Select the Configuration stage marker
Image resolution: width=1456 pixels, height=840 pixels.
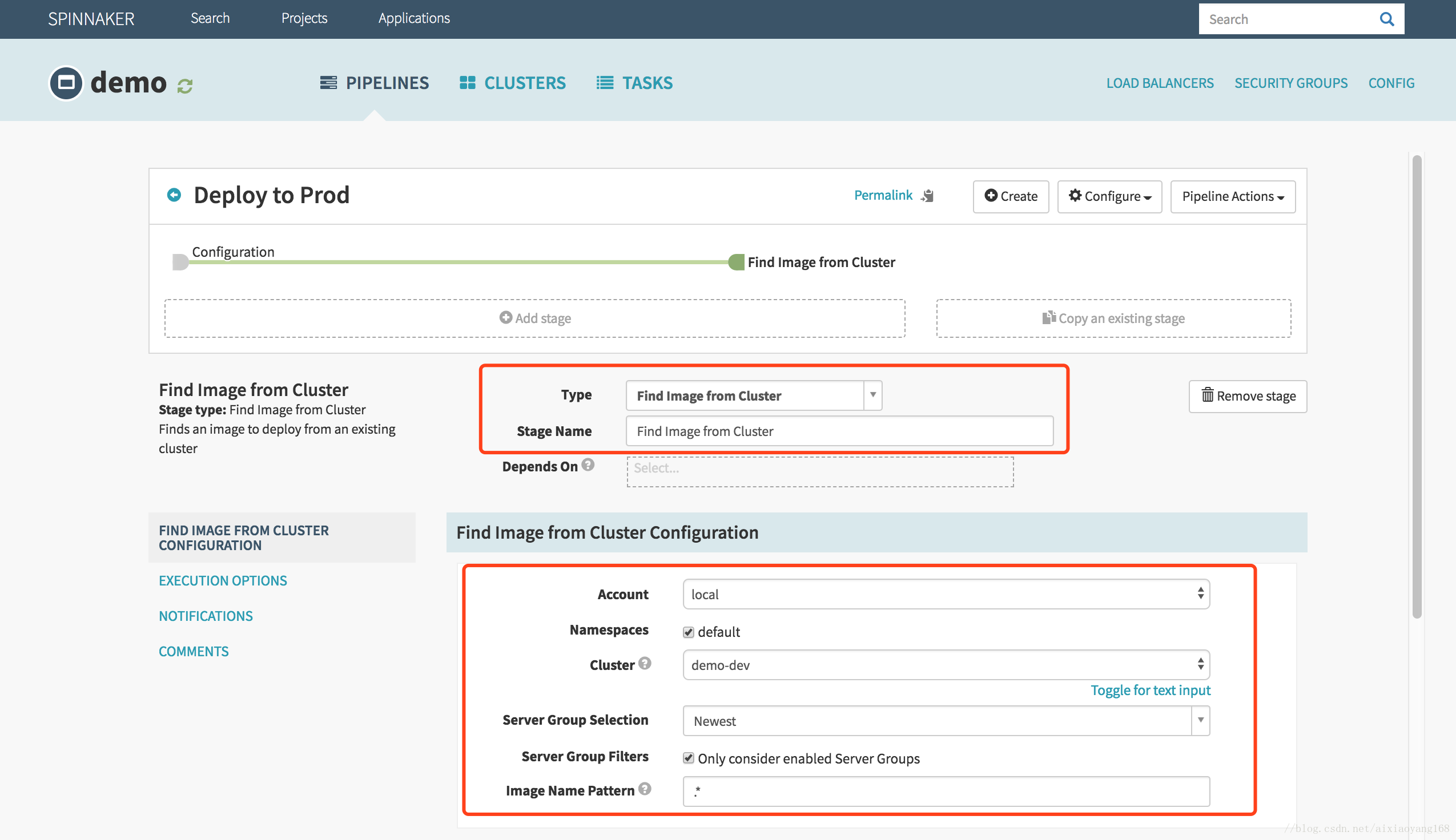pyautogui.click(x=180, y=262)
